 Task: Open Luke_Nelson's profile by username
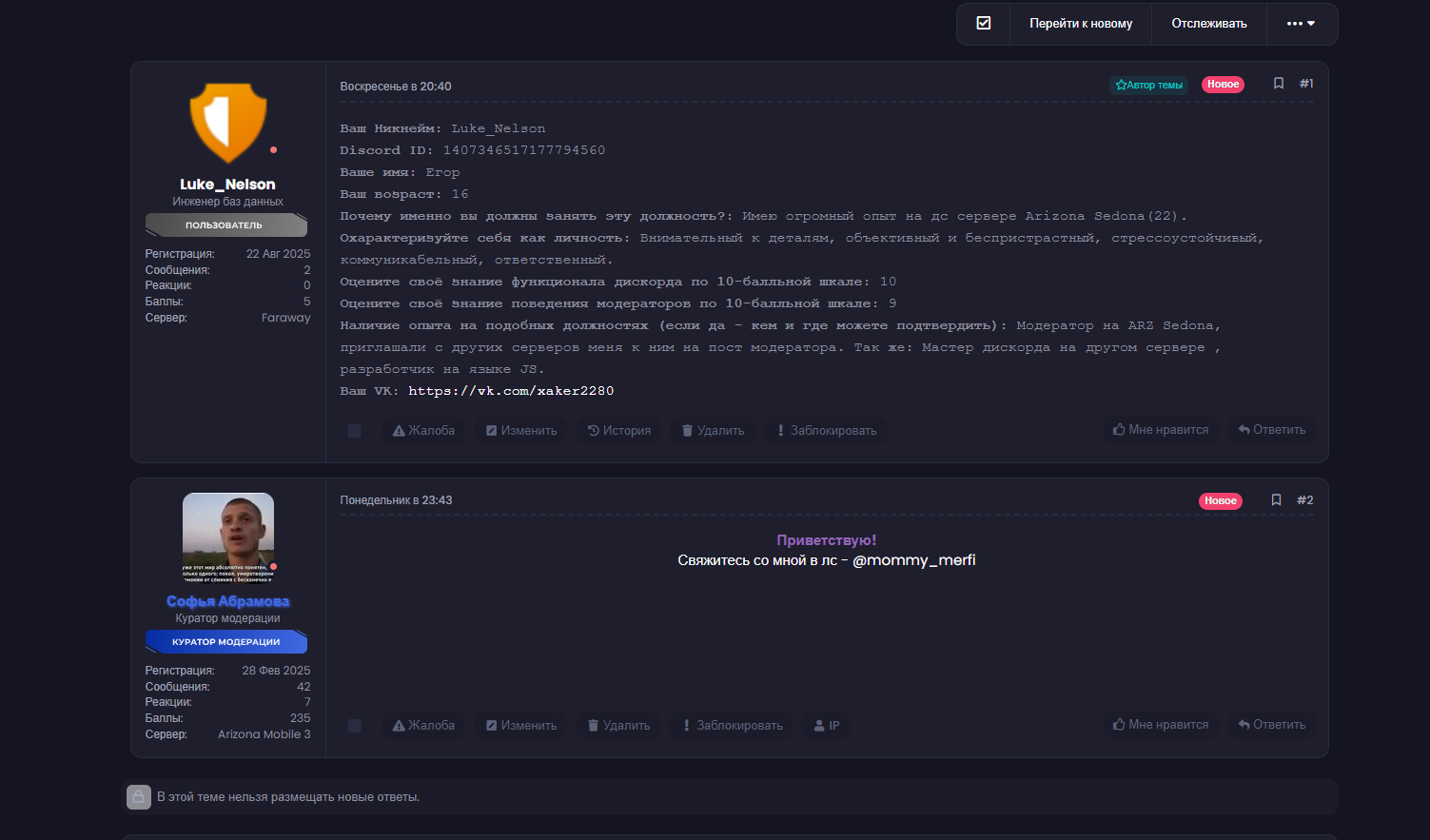point(227,185)
